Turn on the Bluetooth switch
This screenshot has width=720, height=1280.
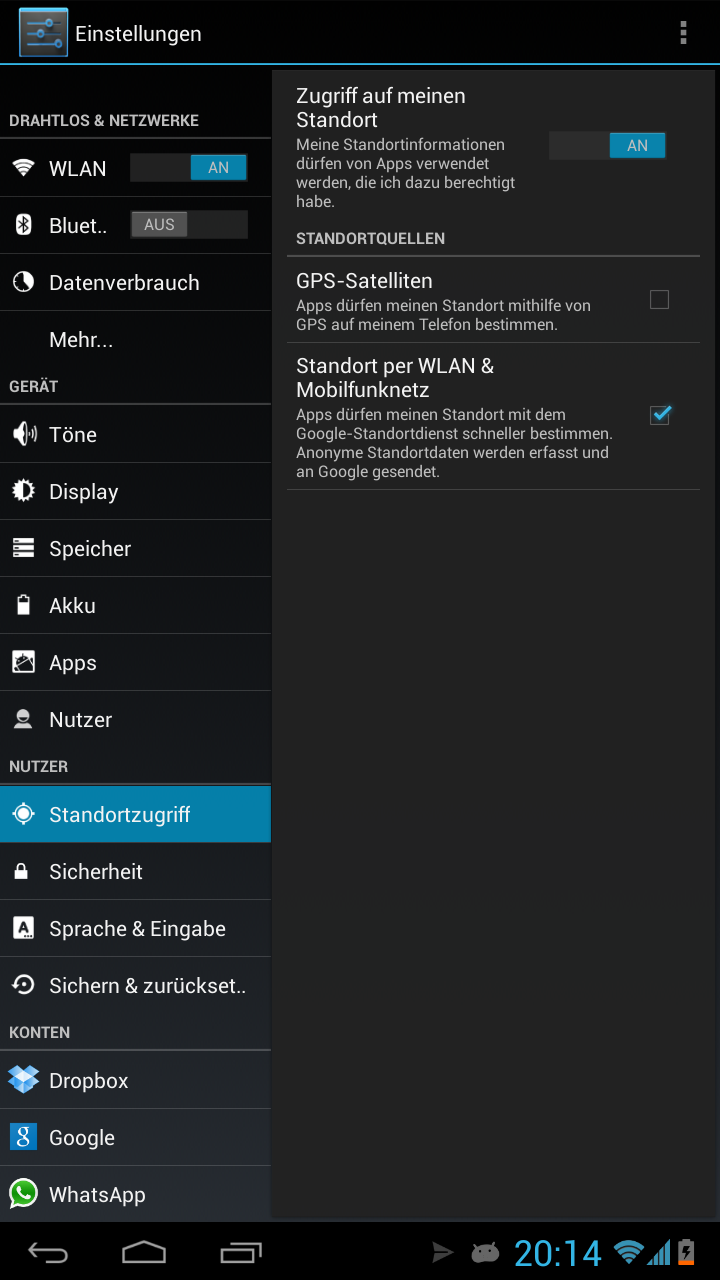(189, 225)
